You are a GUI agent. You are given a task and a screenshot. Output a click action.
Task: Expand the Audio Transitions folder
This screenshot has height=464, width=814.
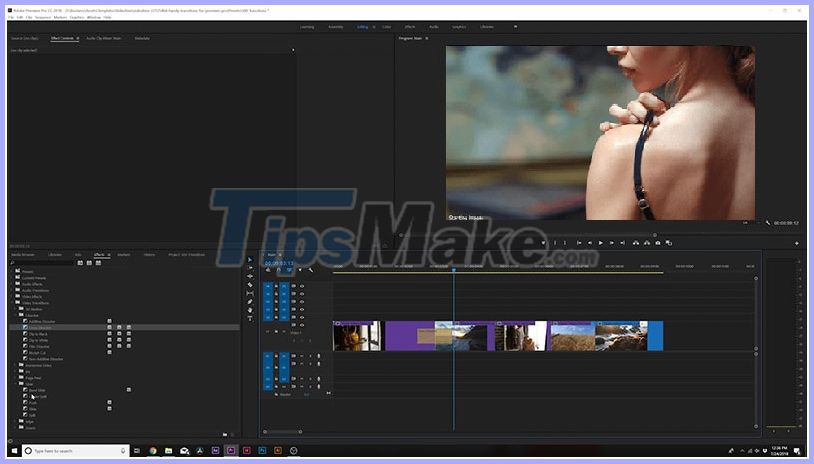[12, 290]
